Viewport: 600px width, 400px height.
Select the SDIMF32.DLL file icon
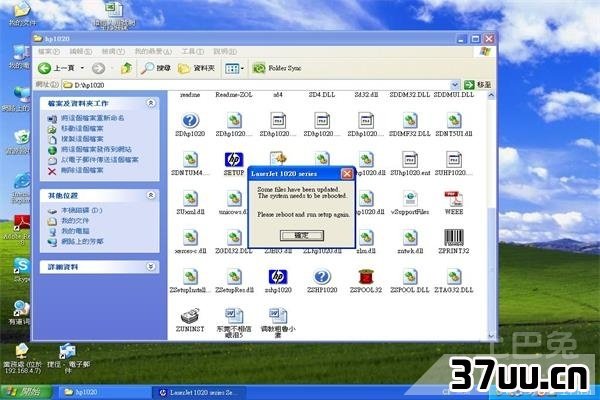(410, 121)
